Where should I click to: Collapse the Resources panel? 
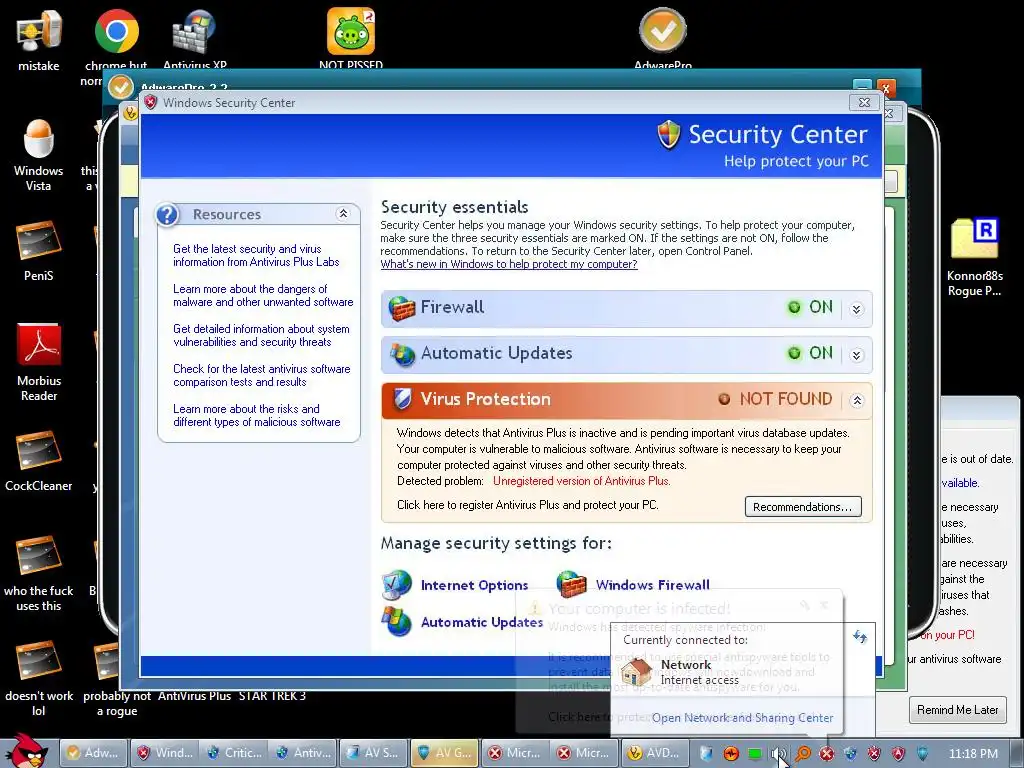click(x=343, y=214)
